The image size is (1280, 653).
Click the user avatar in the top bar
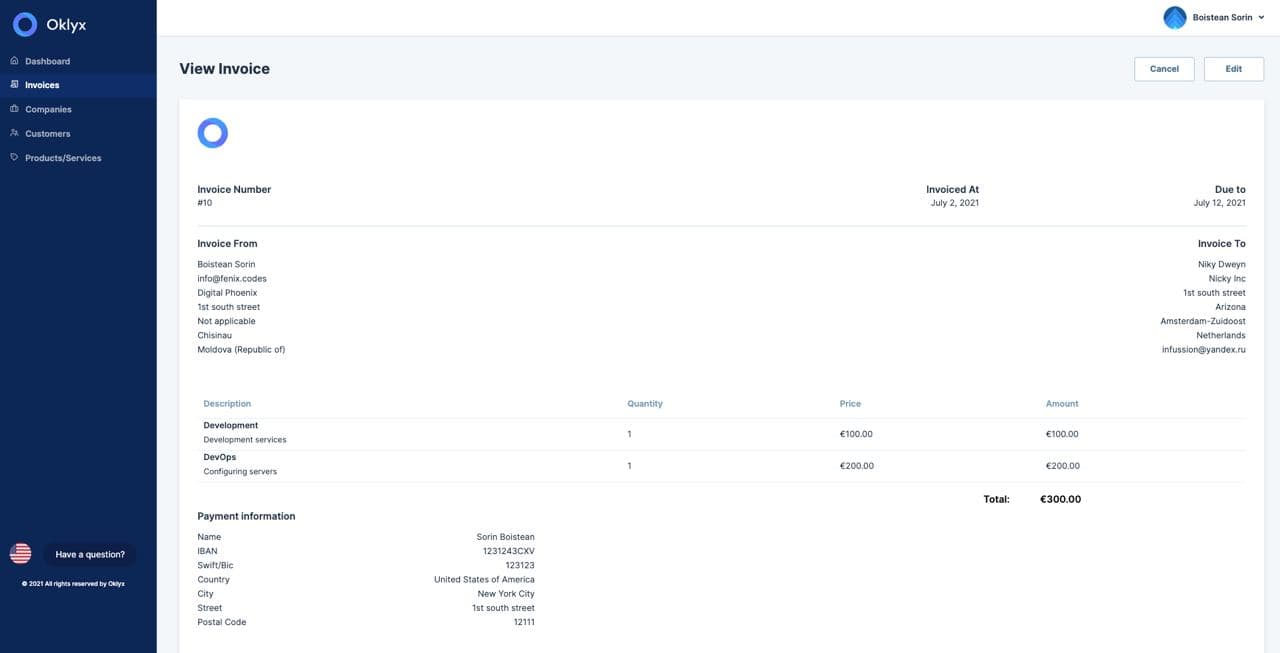pyautogui.click(x=1175, y=17)
